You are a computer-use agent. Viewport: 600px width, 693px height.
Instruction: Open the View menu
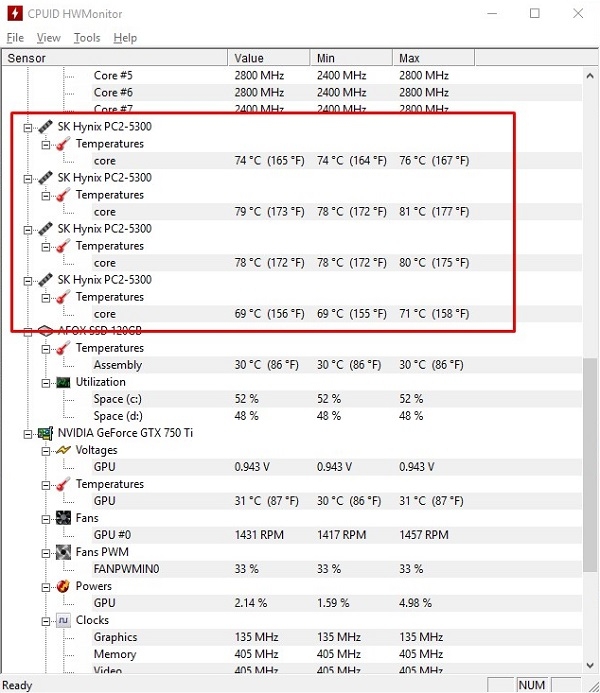(x=48, y=38)
